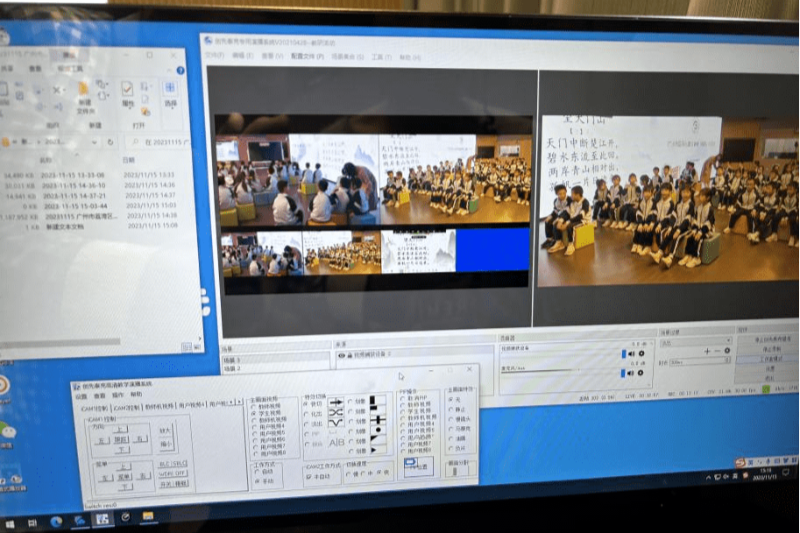Select the A|B split transition icon
This screenshot has width=800, height=533.
[x=336, y=441]
